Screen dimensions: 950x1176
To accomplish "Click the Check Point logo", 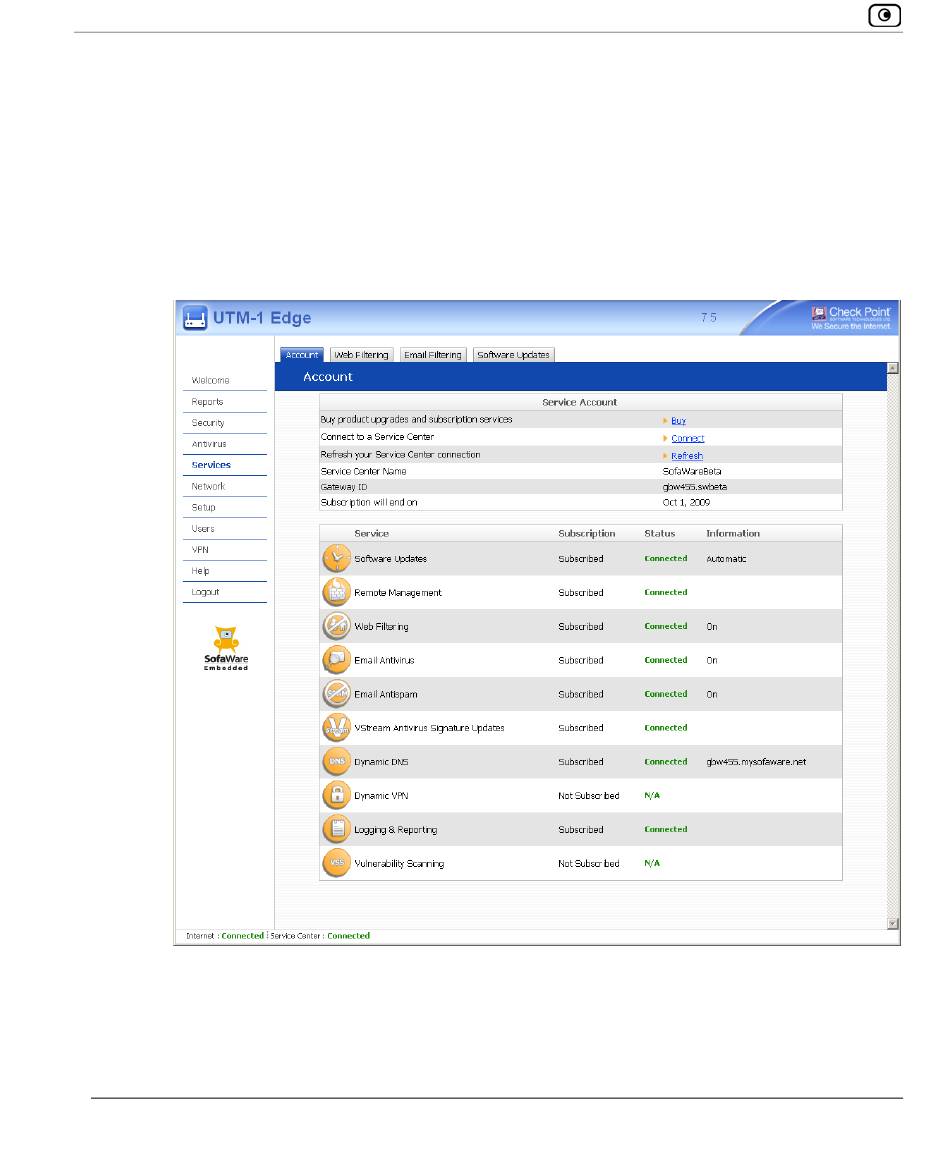I will coord(851,317).
